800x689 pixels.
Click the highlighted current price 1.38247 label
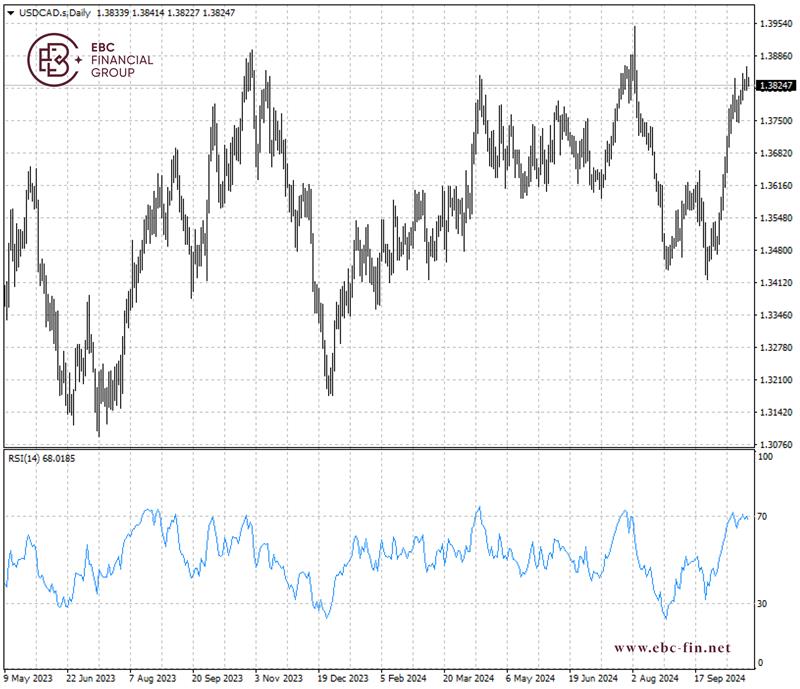pyautogui.click(x=776, y=87)
